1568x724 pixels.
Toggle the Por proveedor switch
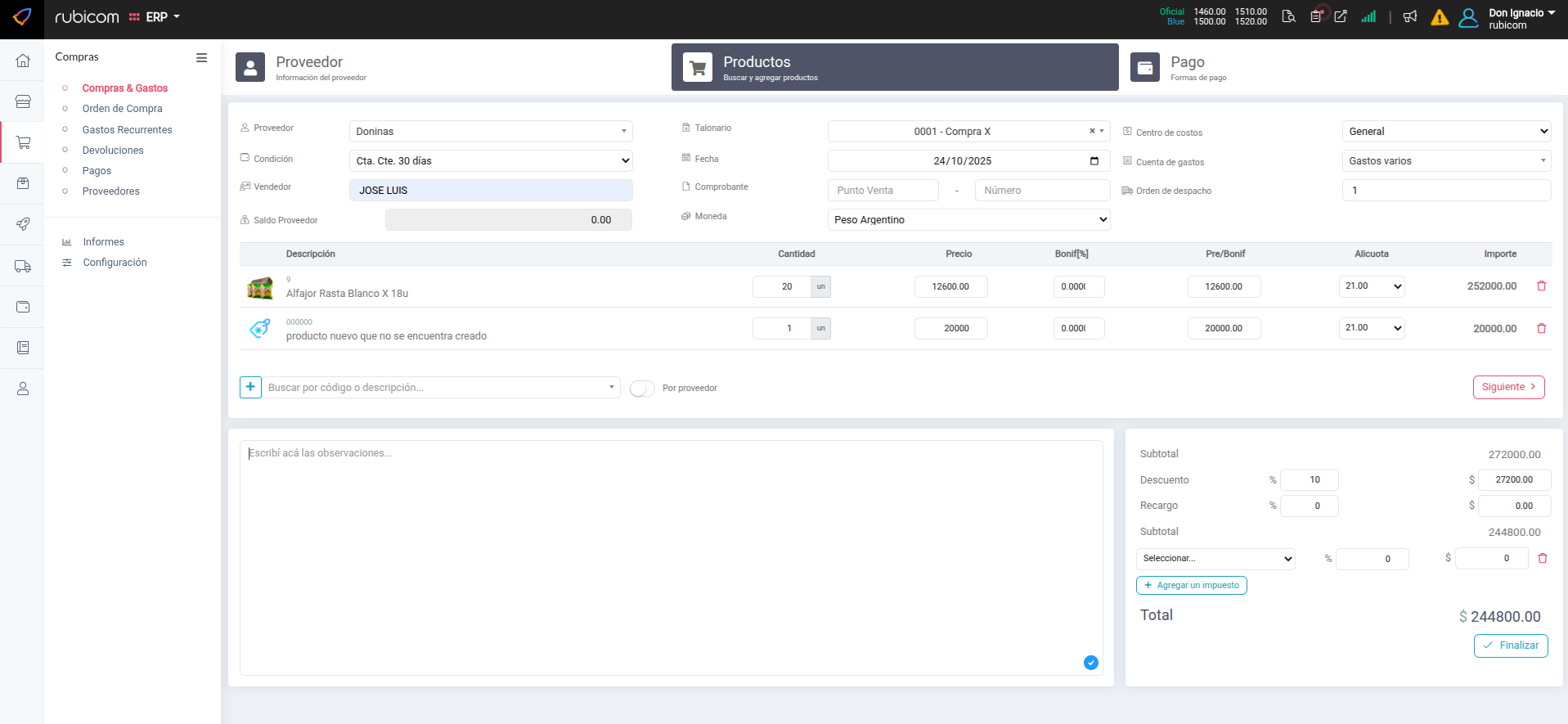(642, 389)
